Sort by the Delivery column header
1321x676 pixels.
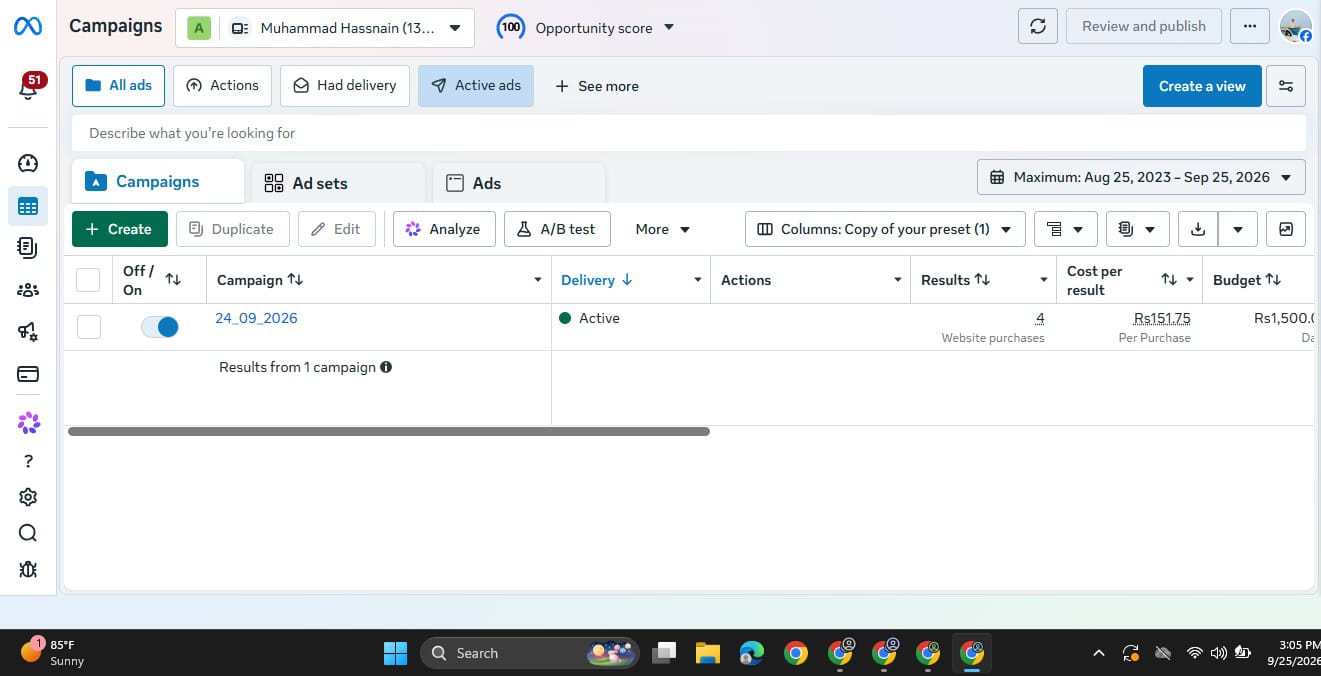(597, 280)
